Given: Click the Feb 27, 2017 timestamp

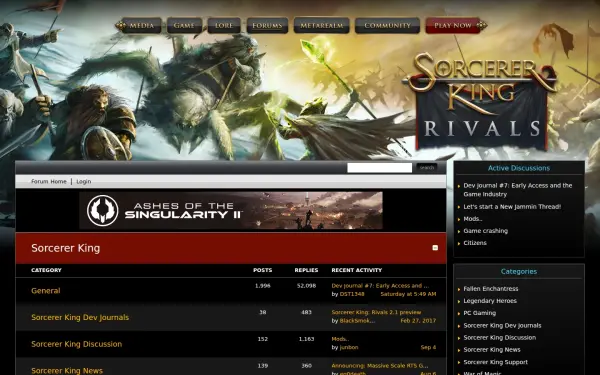Looking at the screenshot, I should click(x=418, y=321).
